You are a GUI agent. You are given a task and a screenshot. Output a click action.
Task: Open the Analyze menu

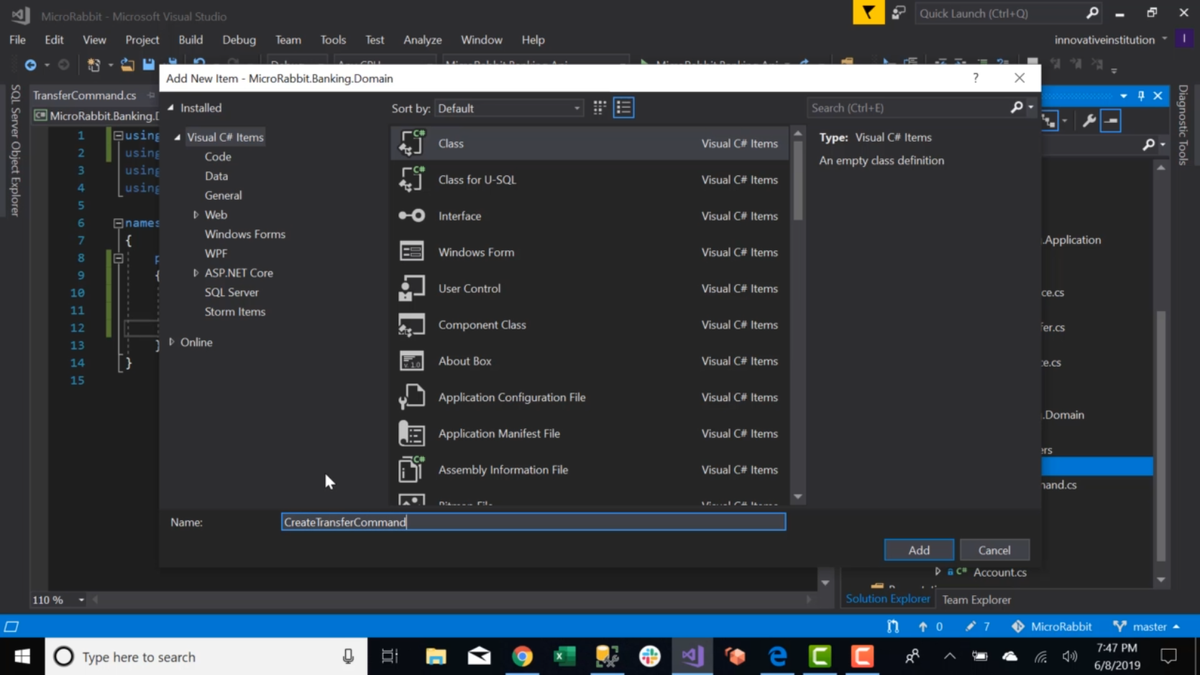(x=422, y=40)
